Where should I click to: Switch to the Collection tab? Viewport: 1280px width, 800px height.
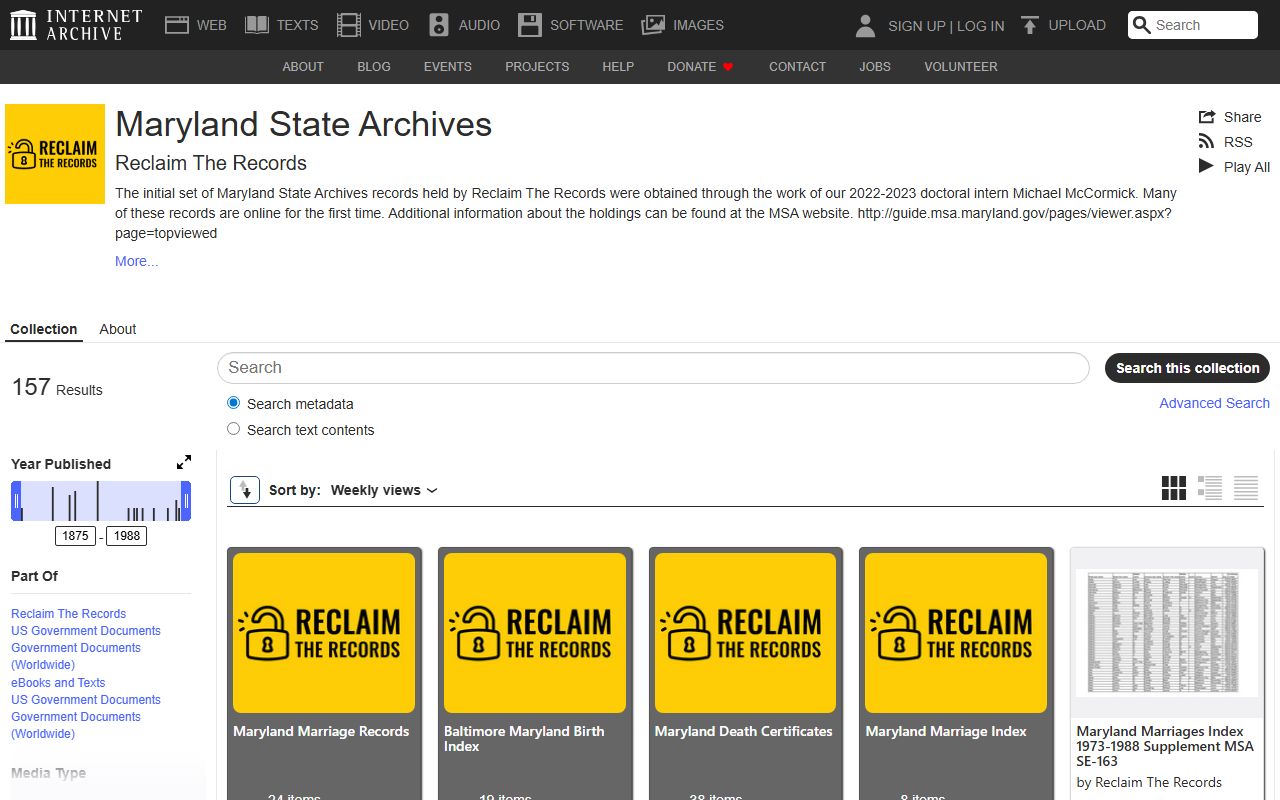[44, 329]
